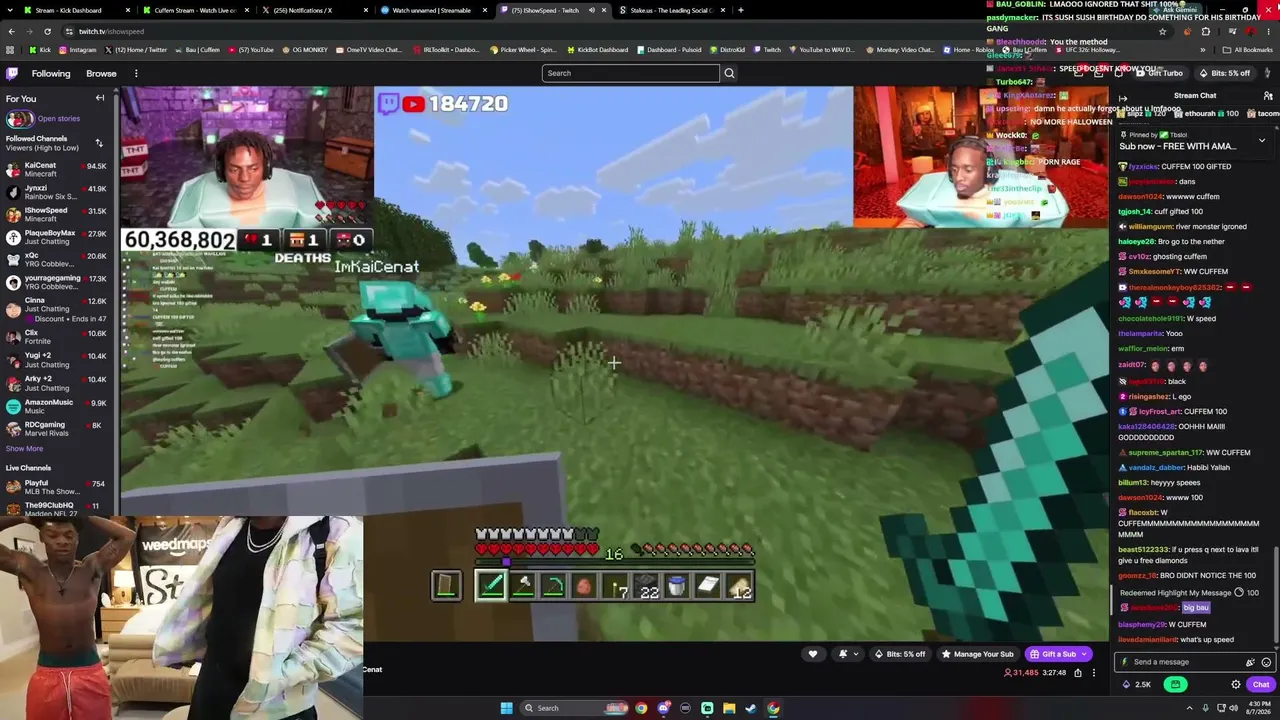Screen dimensions: 1280x720
Task: Switch to the Cuffem Stream tab
Action: (x=195, y=10)
